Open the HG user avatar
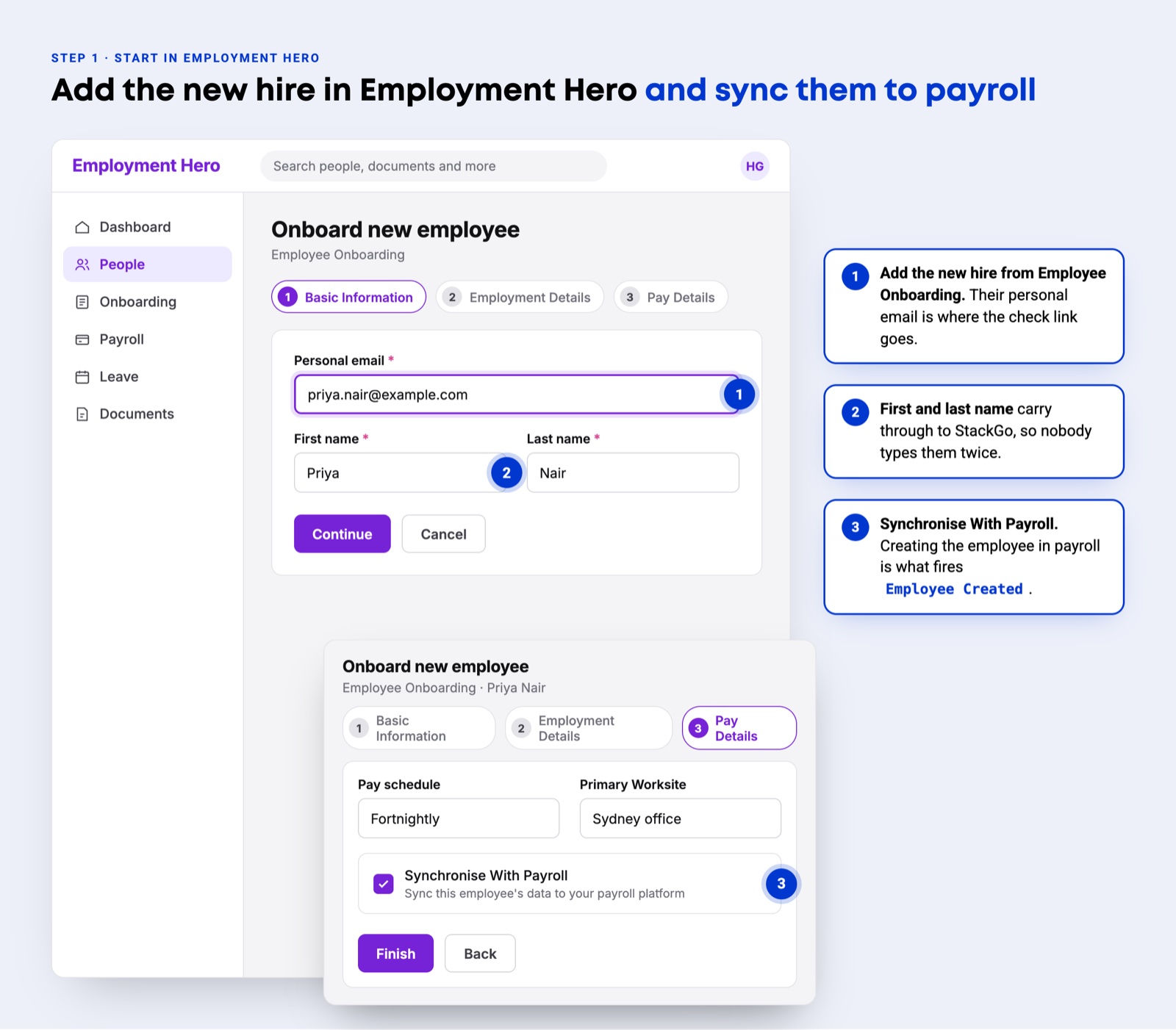 coord(755,166)
